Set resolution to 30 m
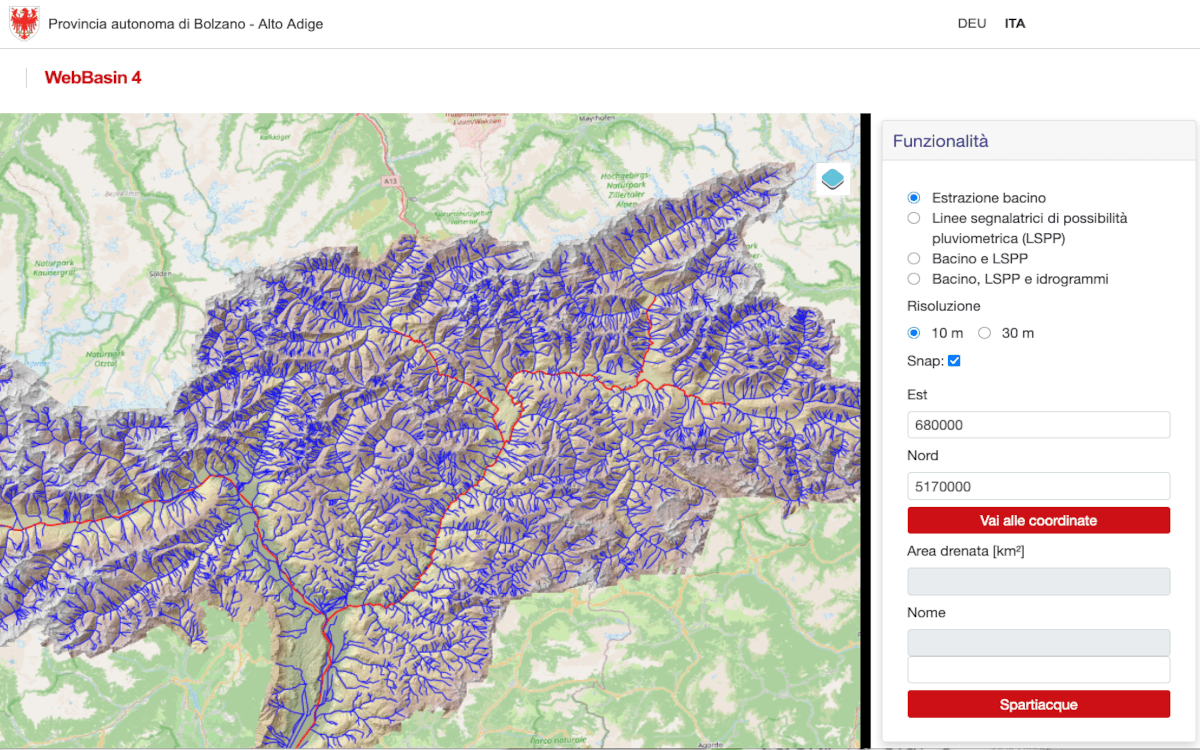 pos(984,333)
